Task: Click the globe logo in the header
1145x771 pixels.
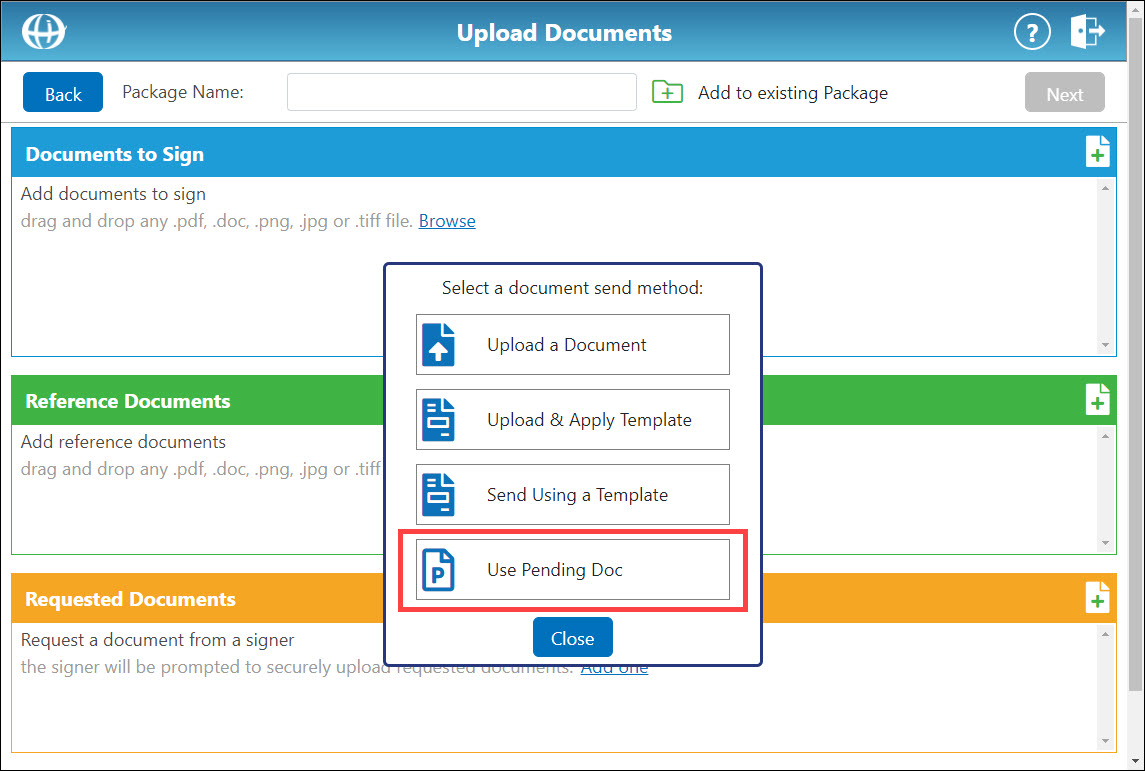Action: [x=44, y=31]
